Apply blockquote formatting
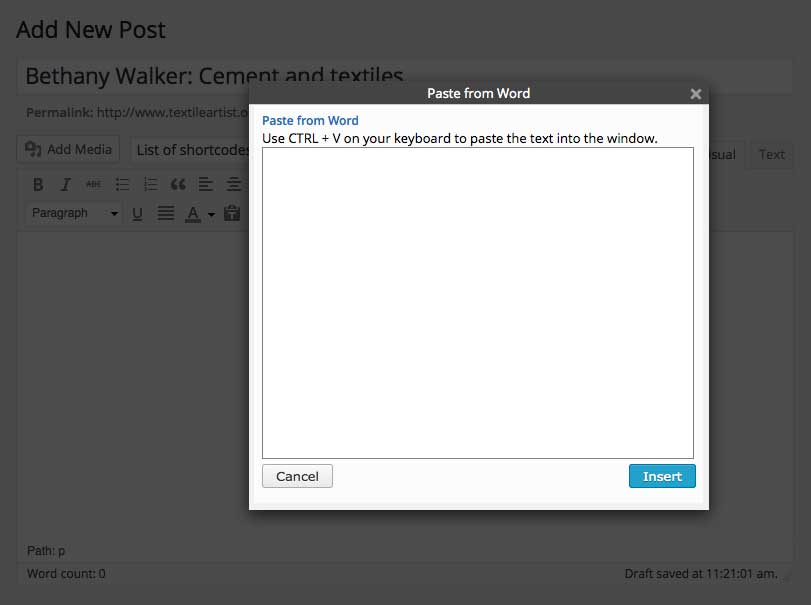The height and width of the screenshot is (605, 811). [178, 185]
